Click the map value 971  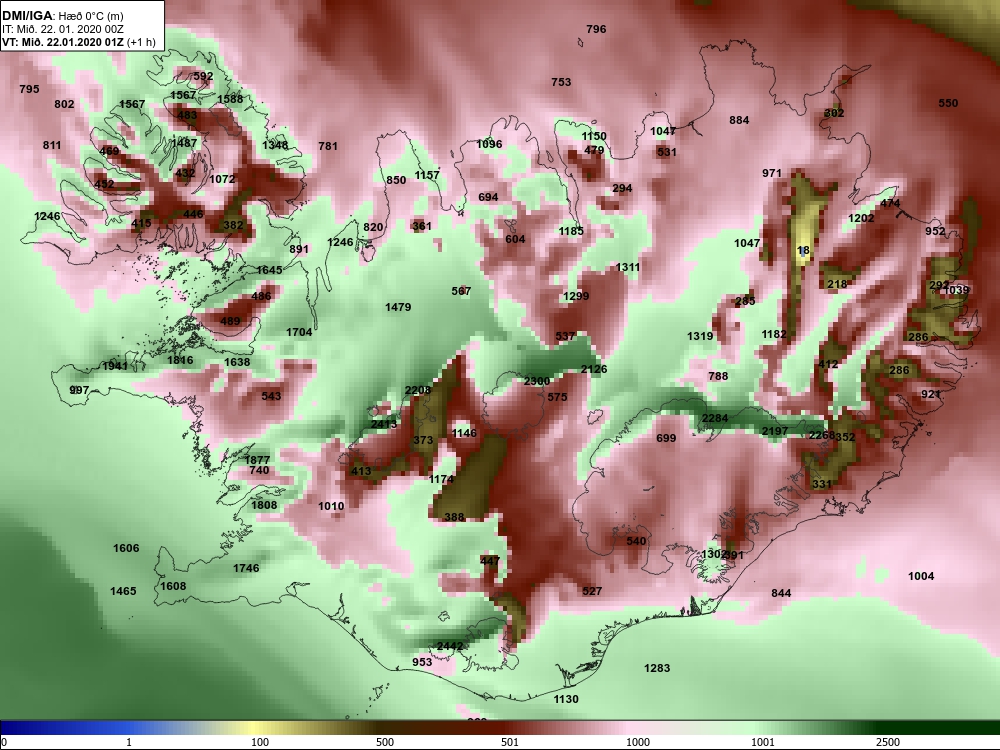772,173
